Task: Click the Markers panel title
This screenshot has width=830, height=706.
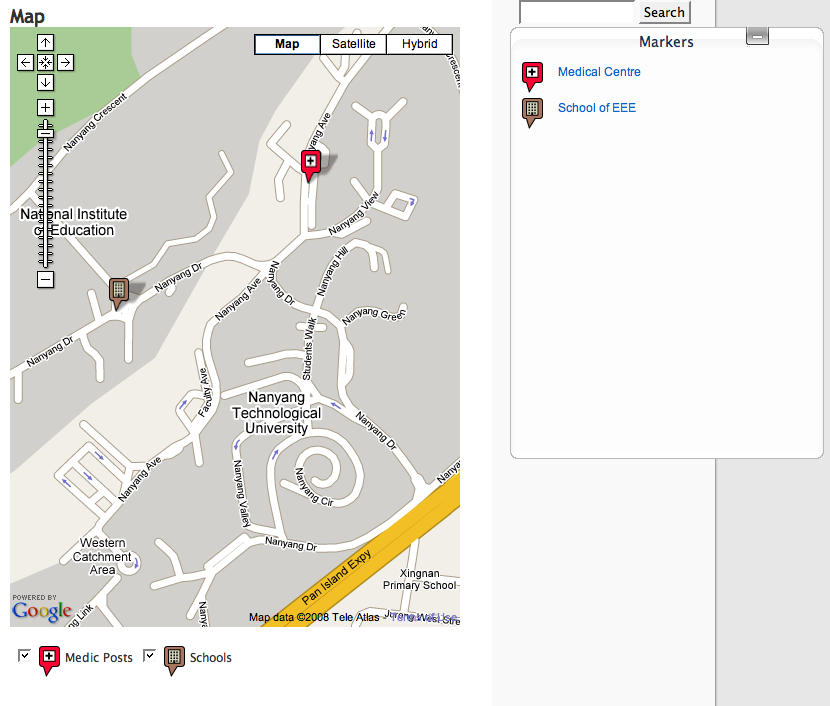Action: coord(666,42)
